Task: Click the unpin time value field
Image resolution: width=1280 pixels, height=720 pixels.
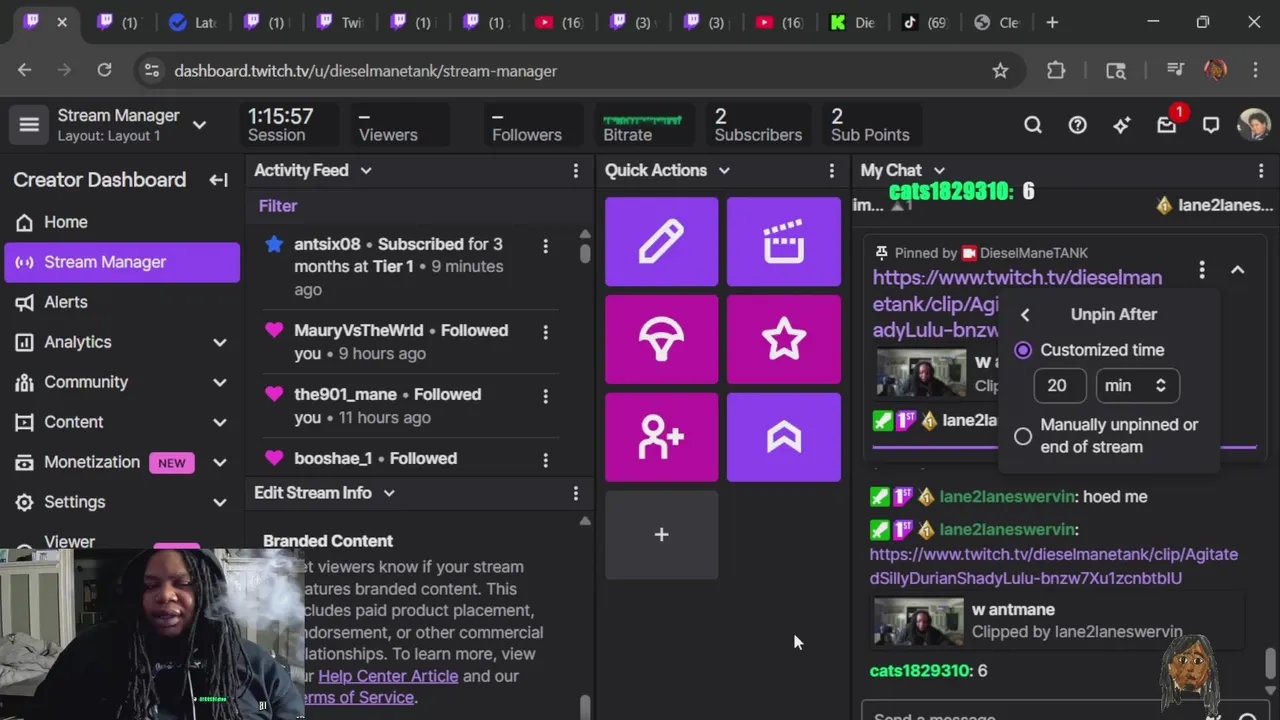Action: [x=1062, y=385]
